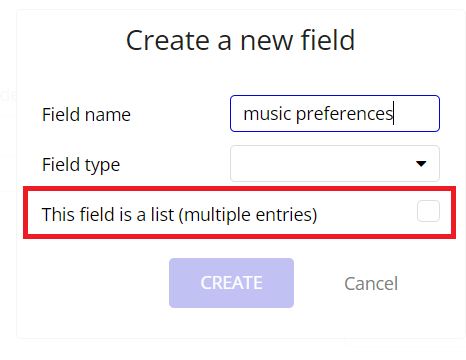This screenshot has width=466, height=360.
Task: Tick the checkbox inside the red highlighted row
Action: (428, 211)
